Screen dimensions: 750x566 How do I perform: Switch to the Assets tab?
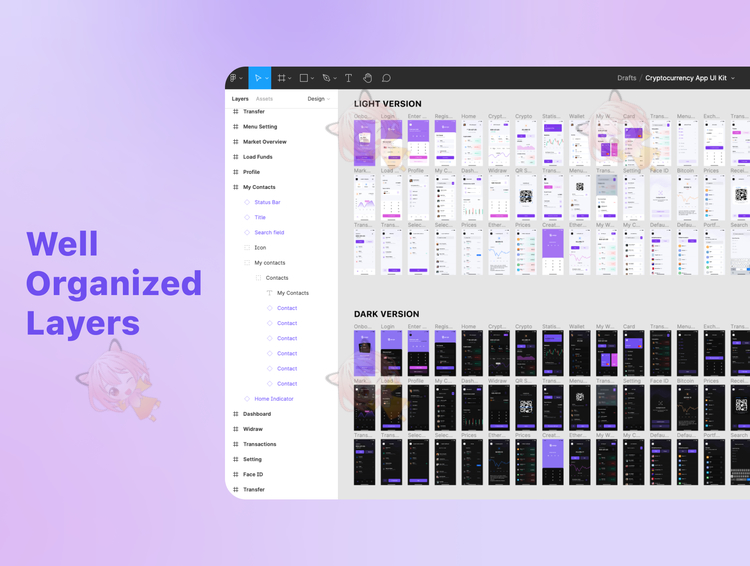[264, 99]
